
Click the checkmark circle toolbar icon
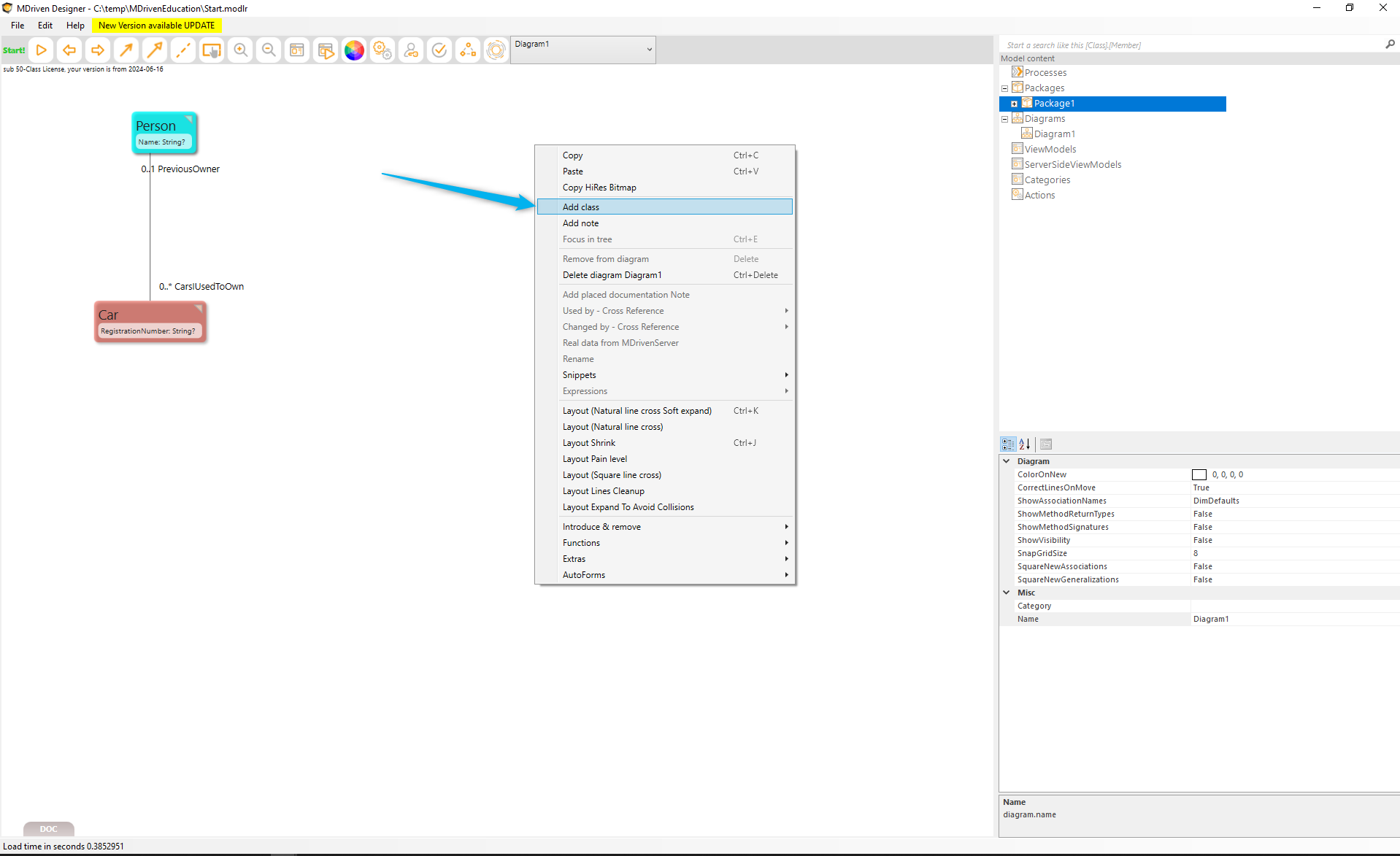click(x=439, y=50)
